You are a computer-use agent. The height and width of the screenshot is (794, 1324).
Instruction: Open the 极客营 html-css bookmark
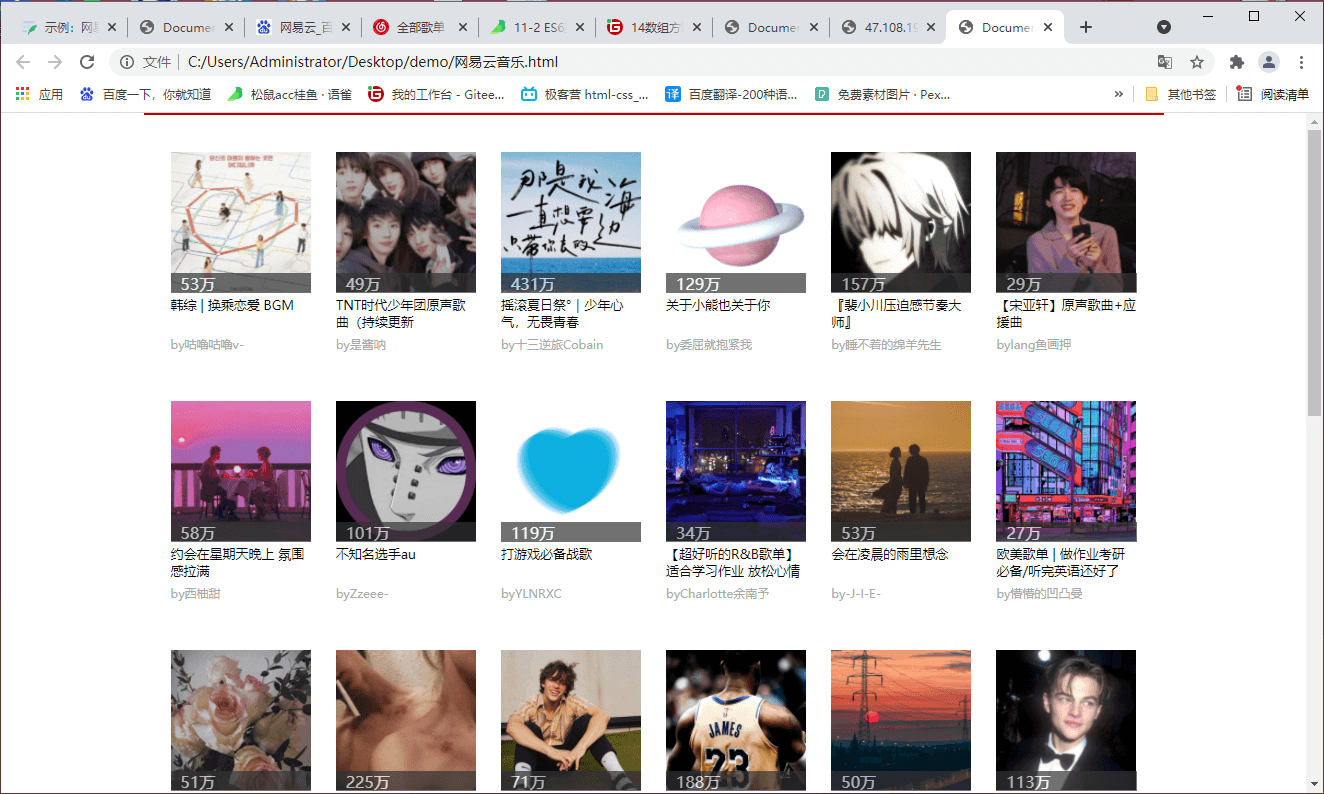pyautogui.click(x=585, y=94)
